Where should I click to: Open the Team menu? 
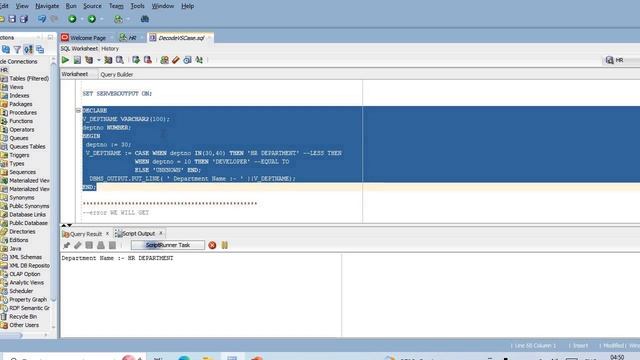(116, 6)
